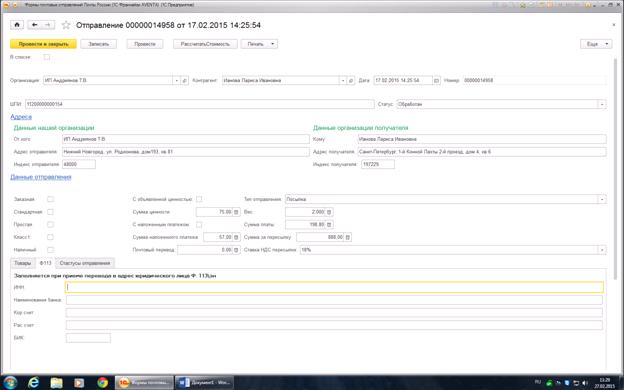The height and width of the screenshot is (390, 624).
Task: Open the Windows Start menu
Action: 10,382
